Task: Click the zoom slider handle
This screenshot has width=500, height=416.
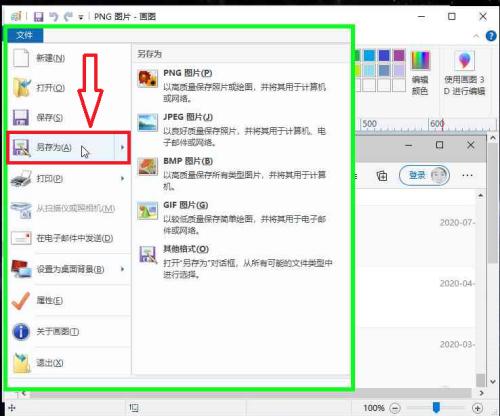Action: tap(436, 407)
